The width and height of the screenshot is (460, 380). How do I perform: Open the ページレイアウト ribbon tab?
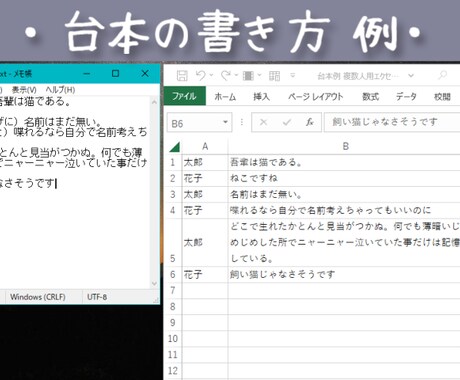click(316, 97)
